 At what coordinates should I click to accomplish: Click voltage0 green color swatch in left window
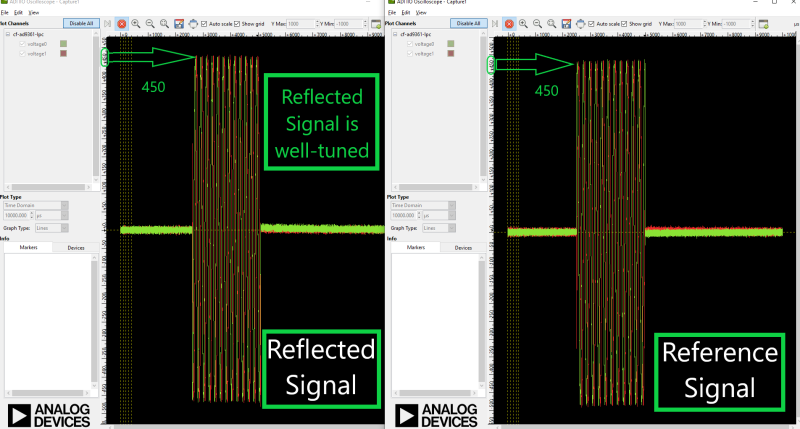tap(63, 44)
